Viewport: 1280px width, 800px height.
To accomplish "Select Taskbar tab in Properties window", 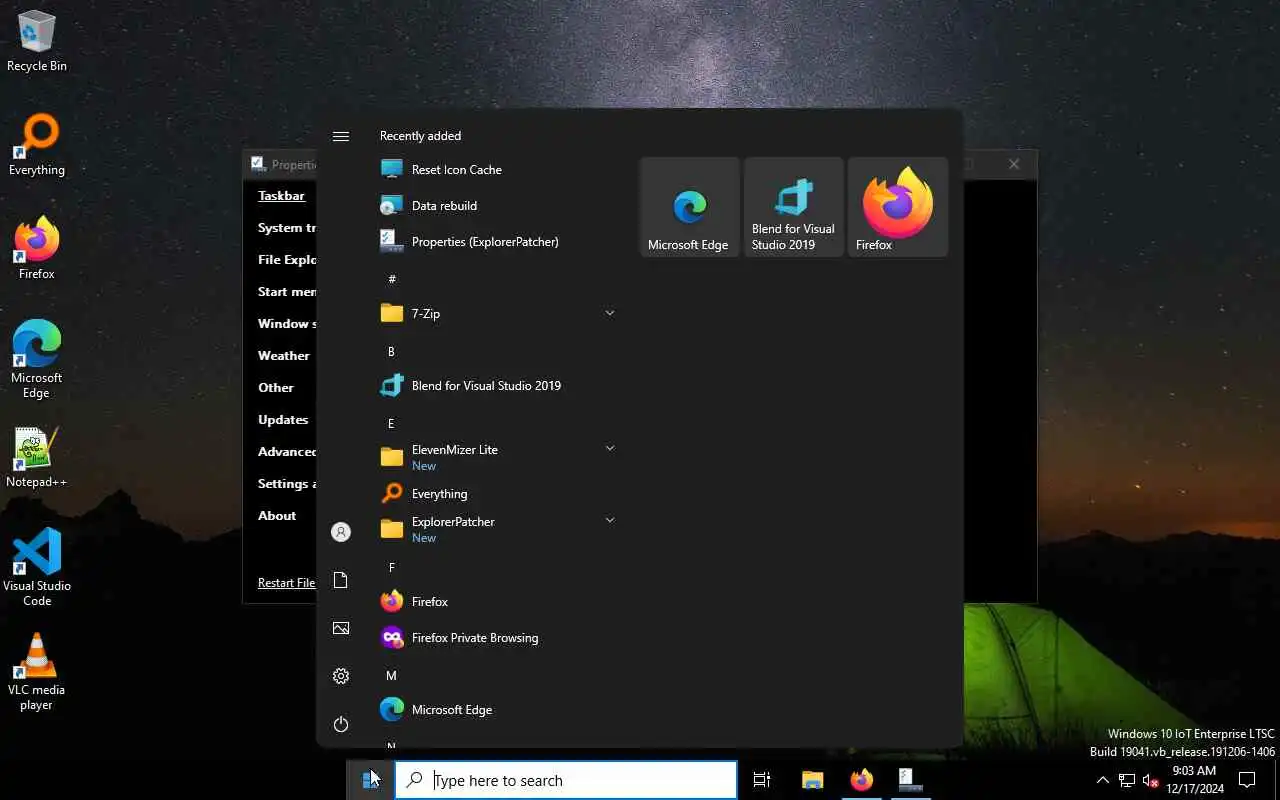I will pyautogui.click(x=281, y=196).
